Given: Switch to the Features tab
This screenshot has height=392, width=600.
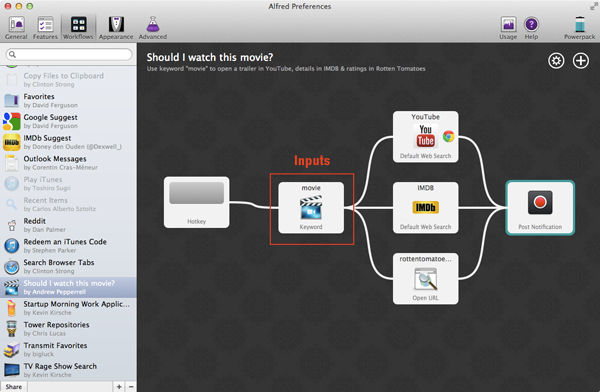Looking at the screenshot, I should pos(45,28).
